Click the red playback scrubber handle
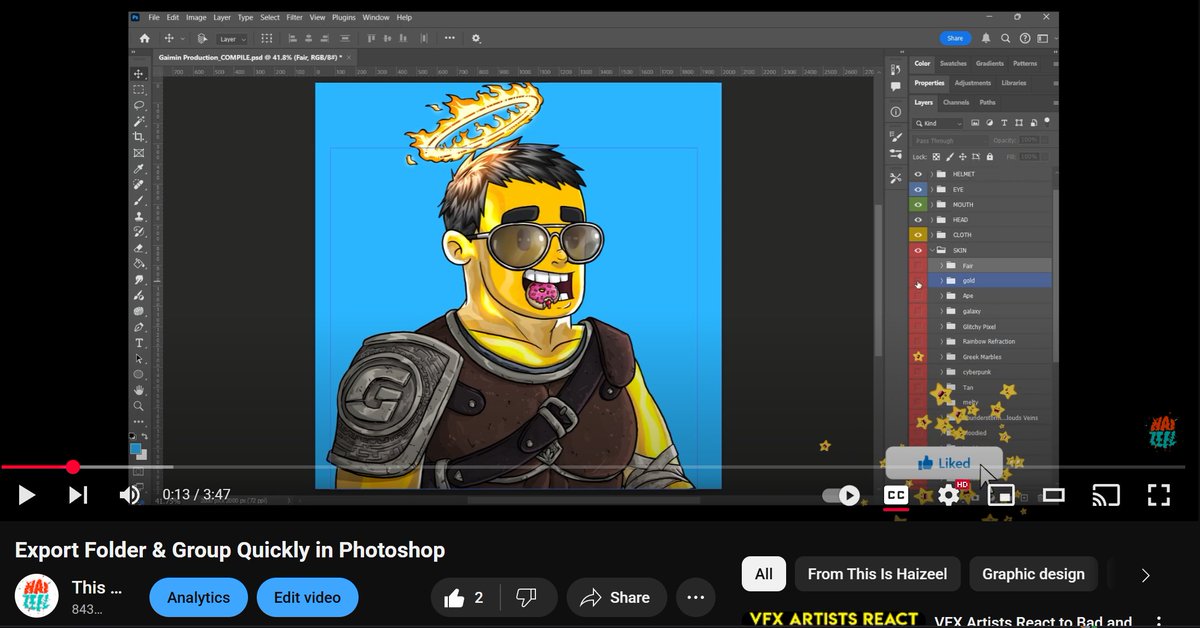 [73, 467]
